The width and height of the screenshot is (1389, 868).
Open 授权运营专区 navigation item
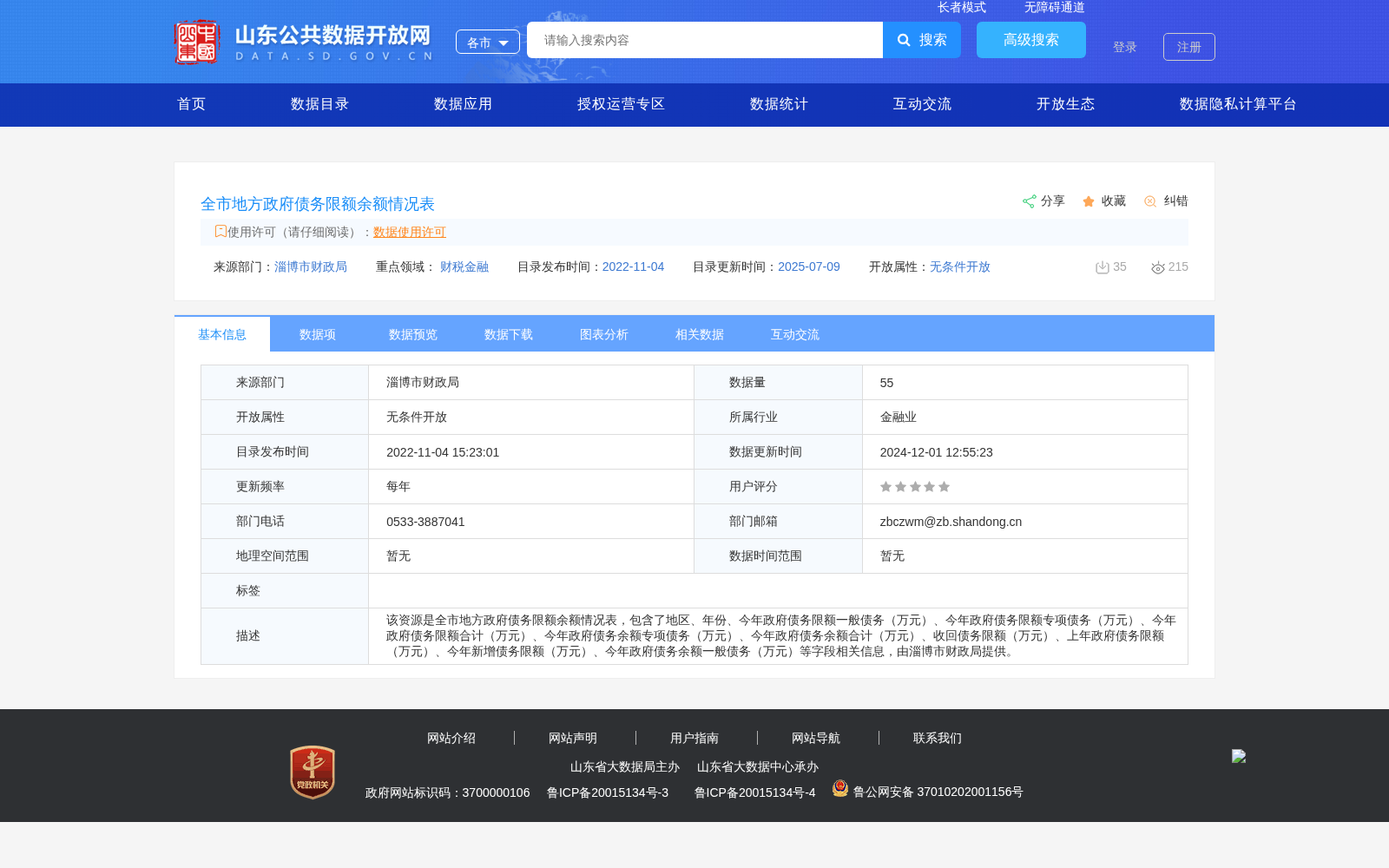[x=621, y=104]
